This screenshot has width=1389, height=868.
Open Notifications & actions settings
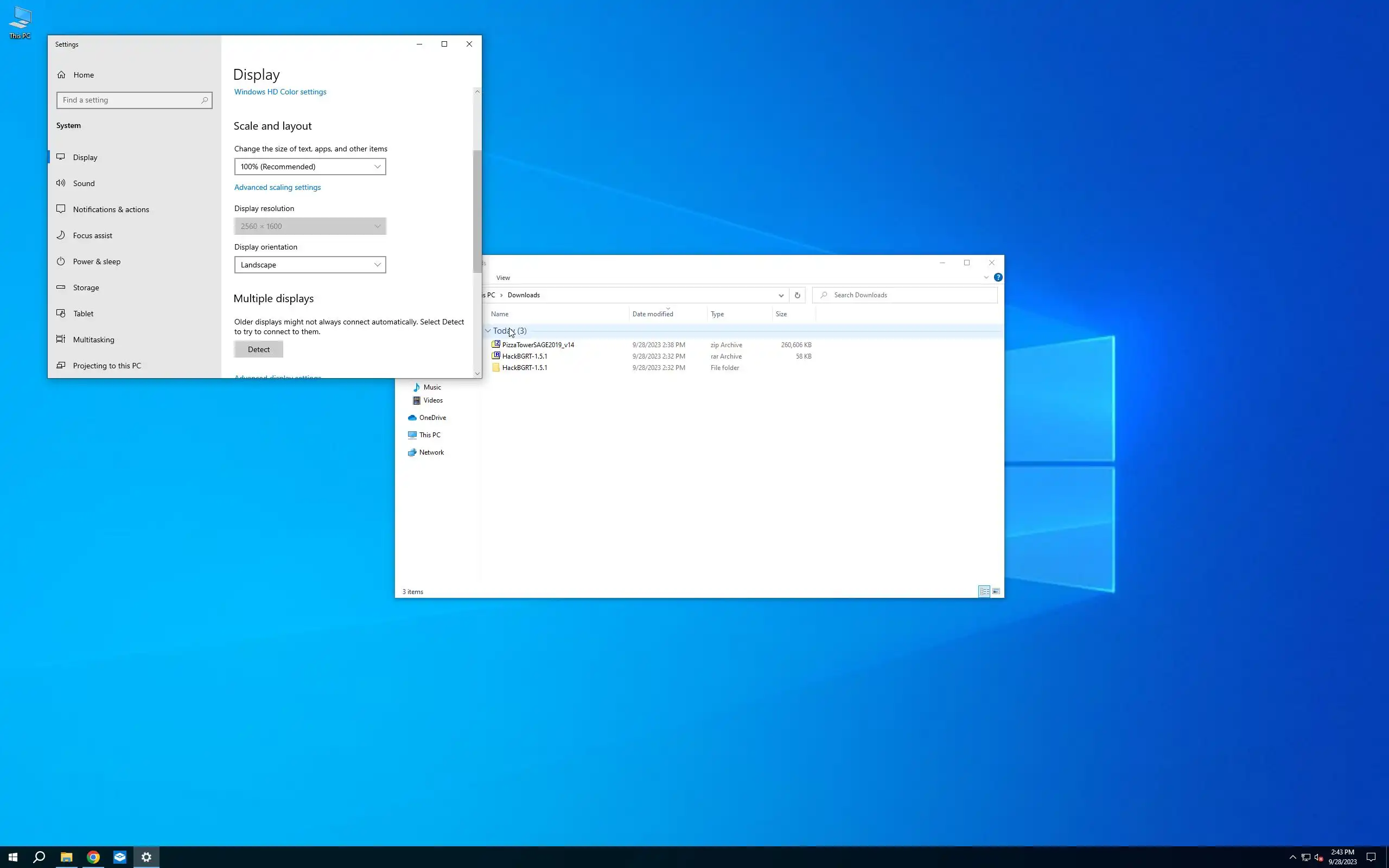tap(111, 209)
